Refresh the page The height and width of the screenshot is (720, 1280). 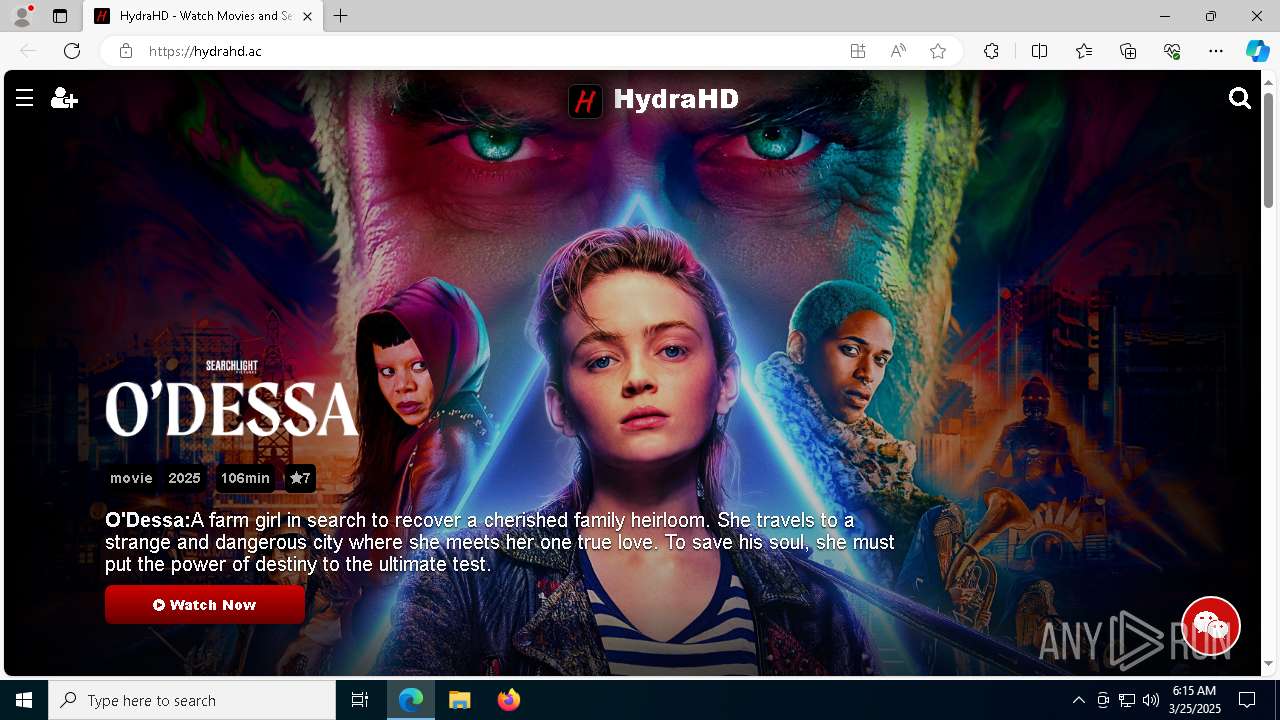[72, 51]
